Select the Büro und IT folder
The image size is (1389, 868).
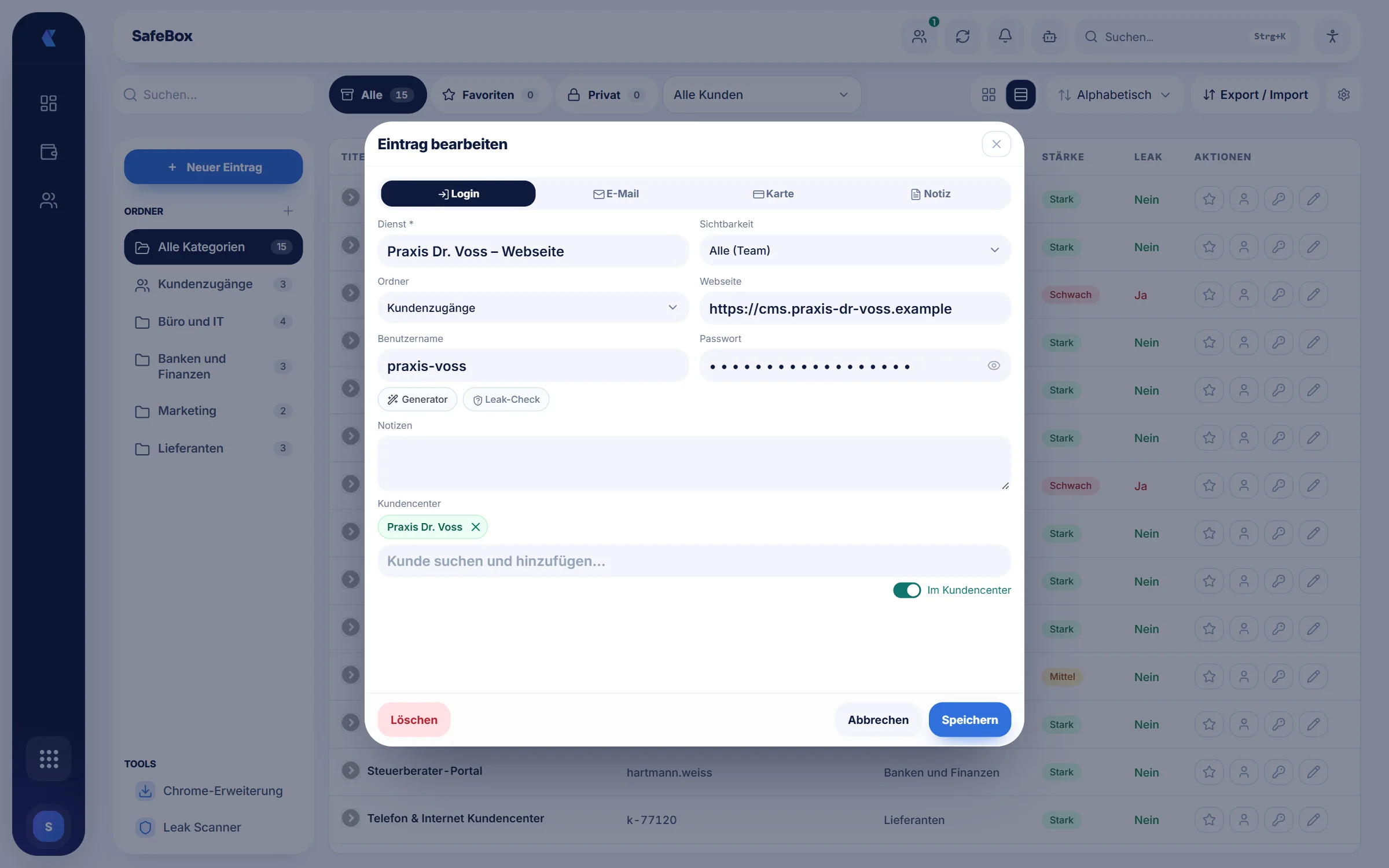213,321
